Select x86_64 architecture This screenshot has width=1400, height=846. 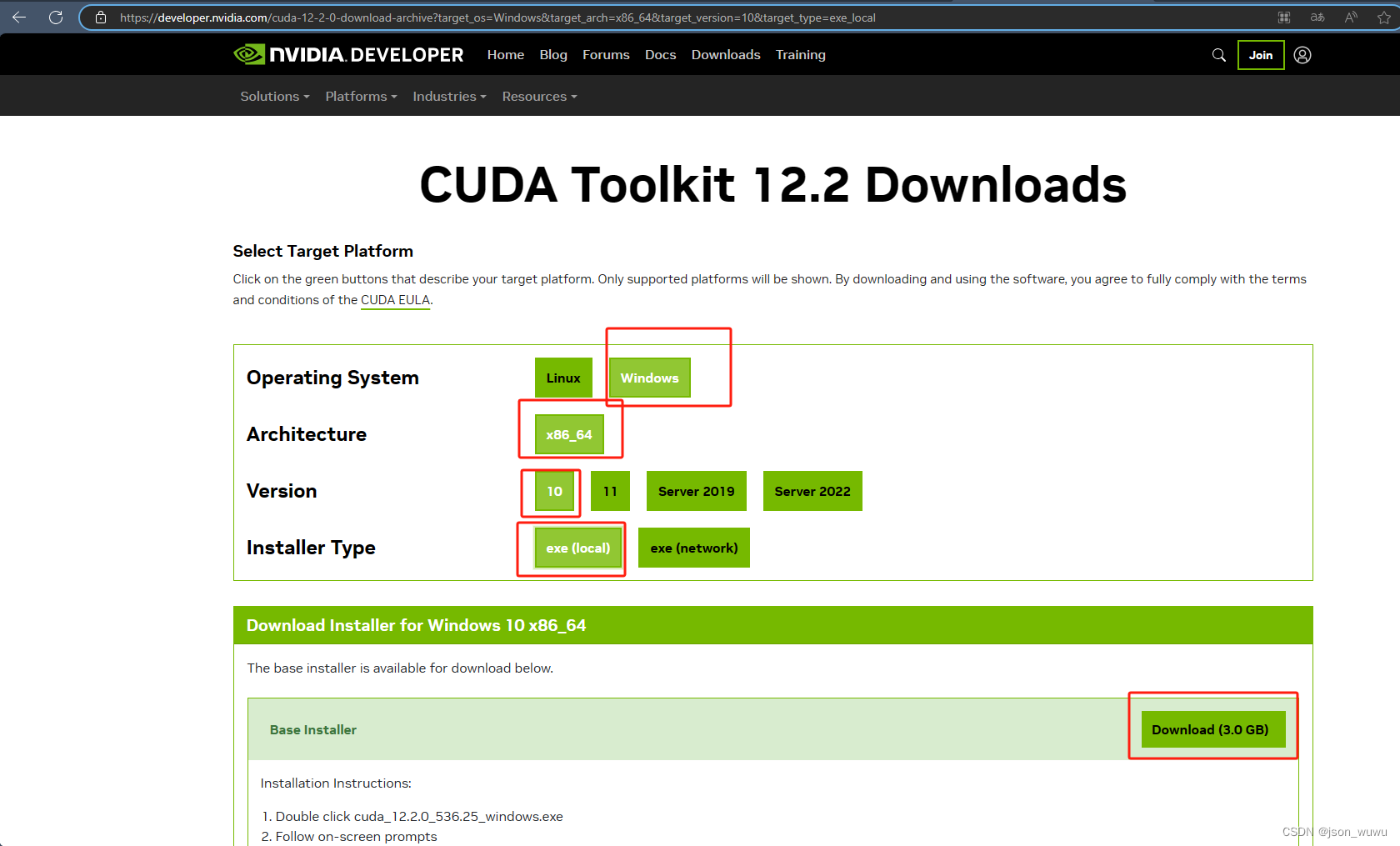(x=569, y=435)
